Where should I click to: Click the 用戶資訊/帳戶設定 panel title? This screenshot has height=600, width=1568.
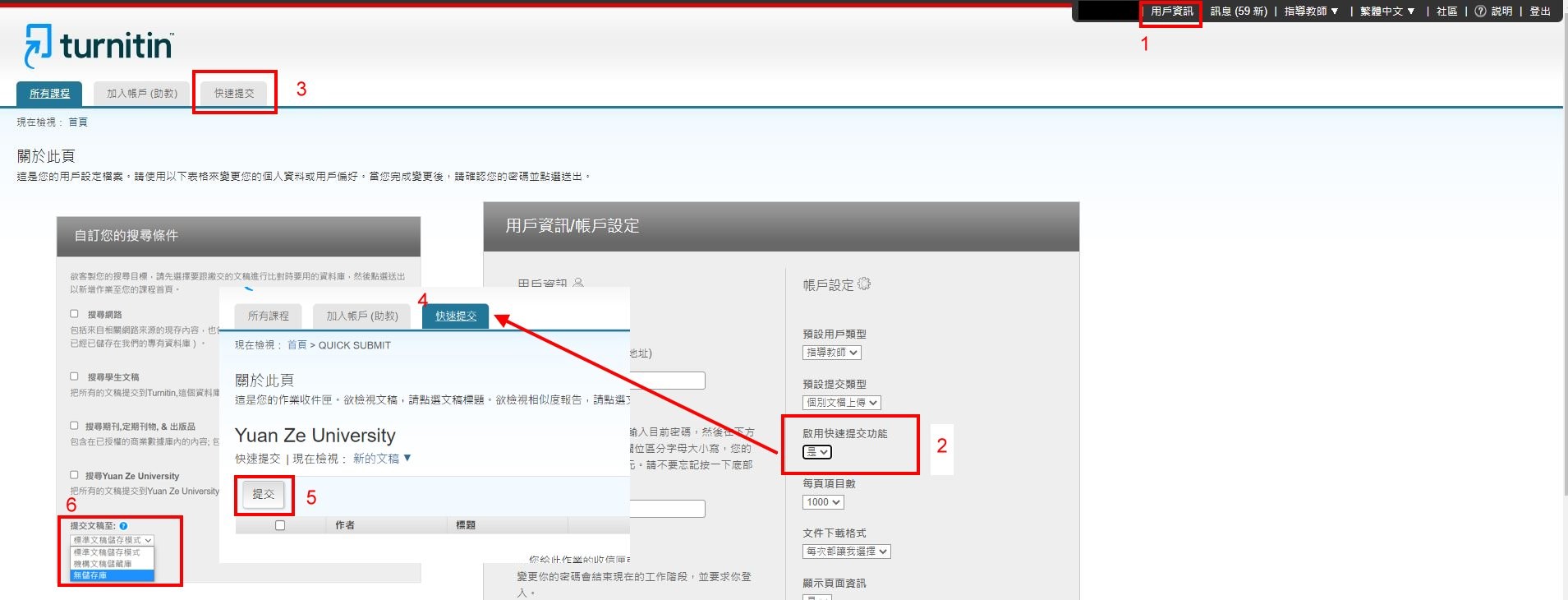572,226
